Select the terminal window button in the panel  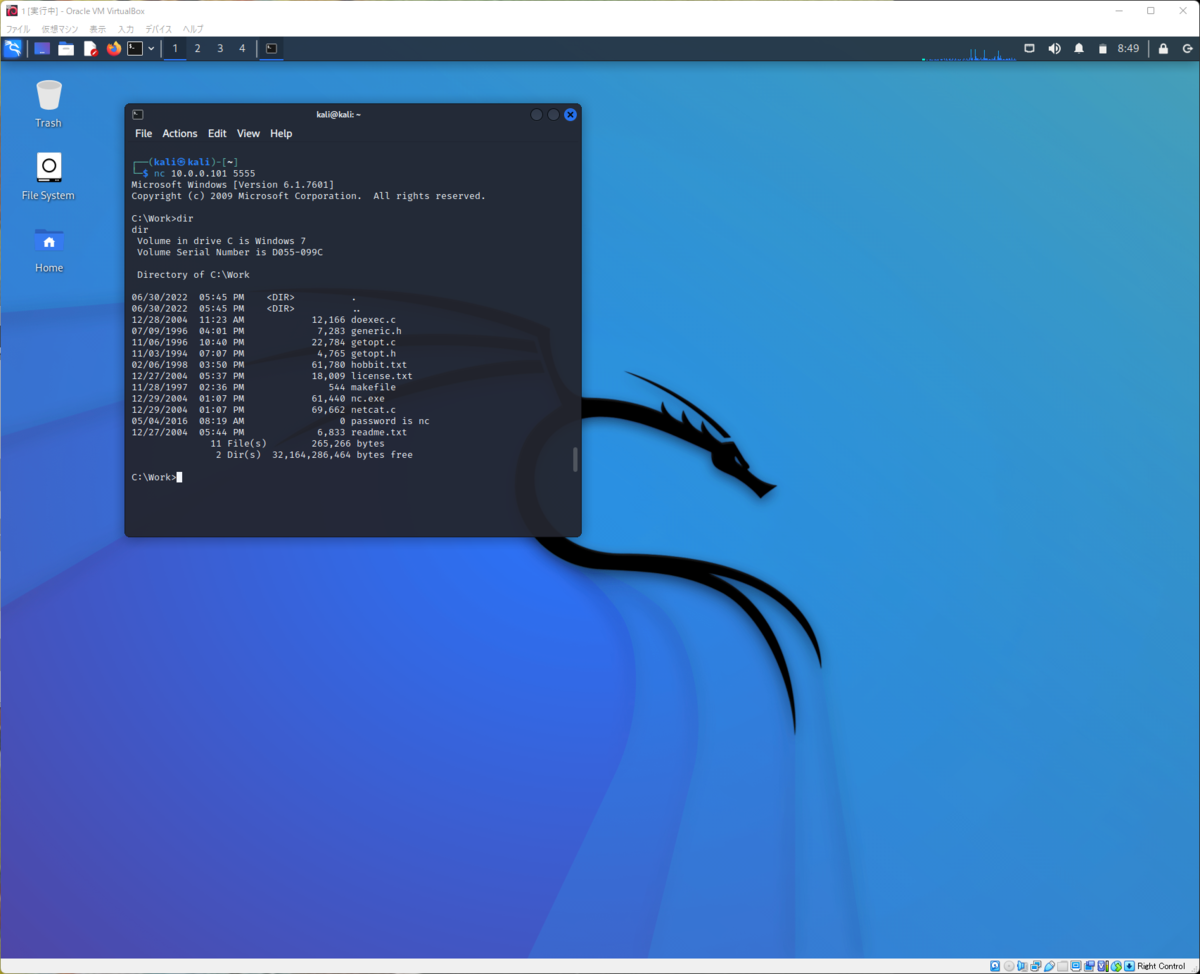[271, 48]
